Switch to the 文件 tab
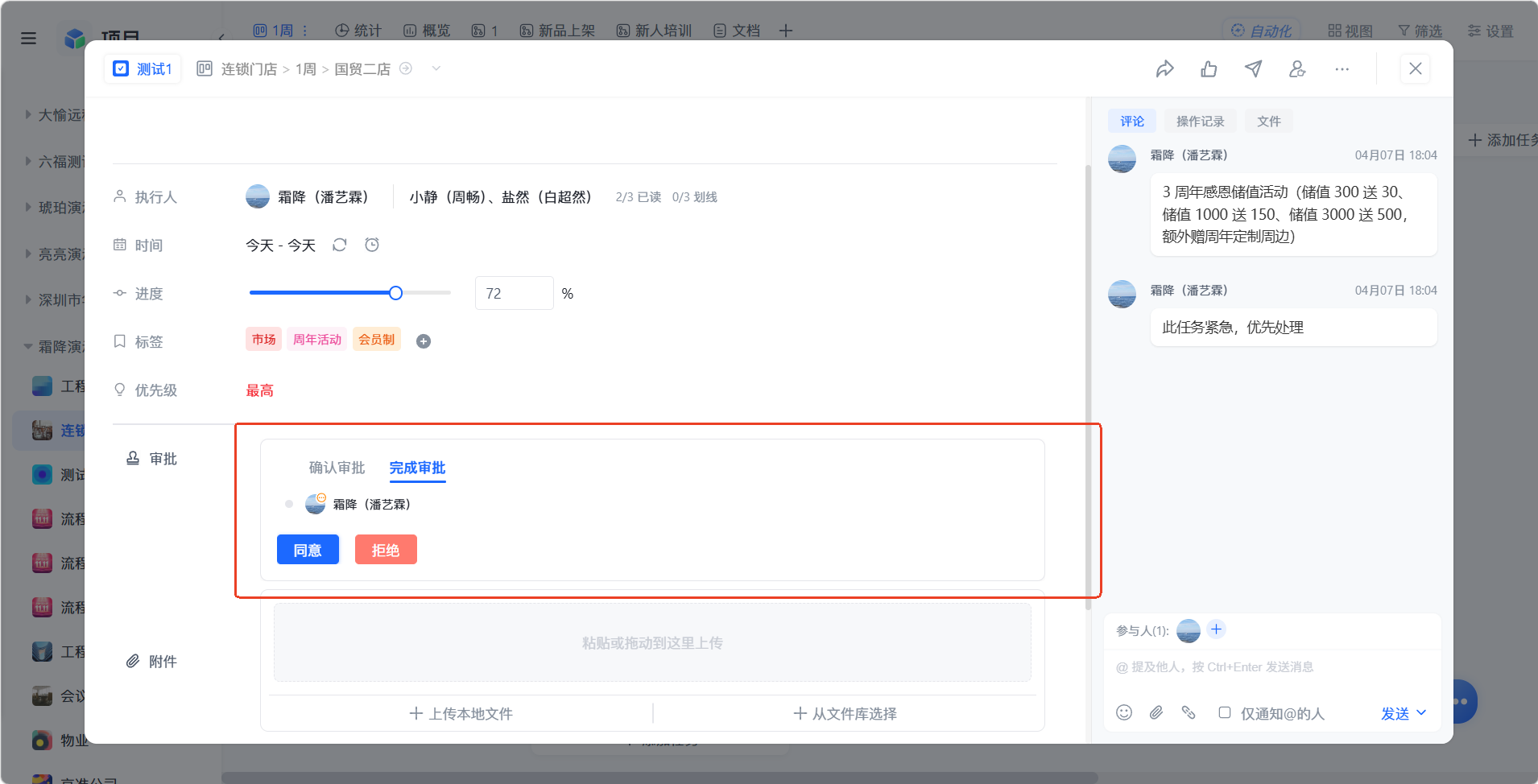The width and height of the screenshot is (1538, 784). (x=1268, y=121)
